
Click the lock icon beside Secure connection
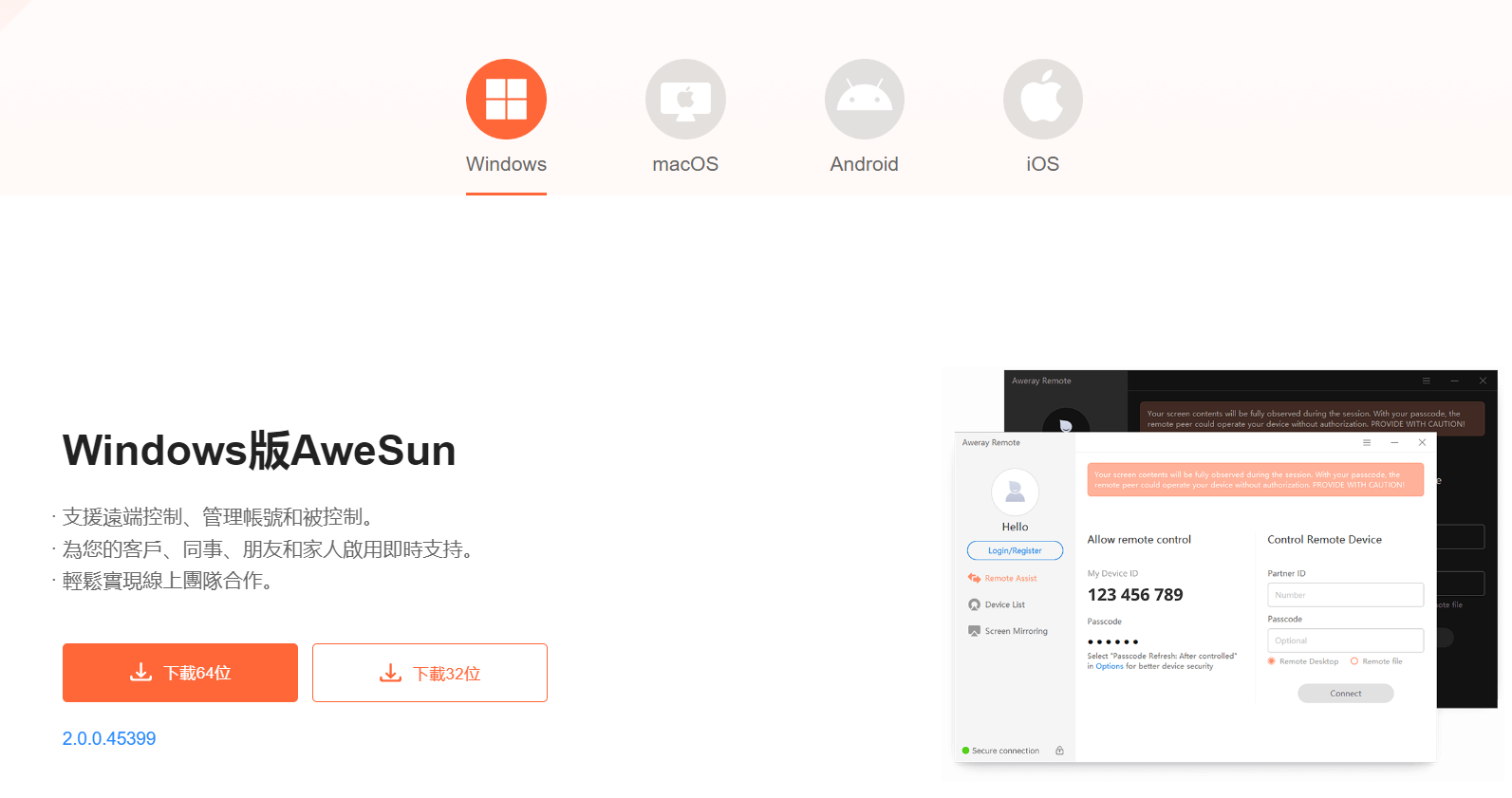click(x=1059, y=751)
